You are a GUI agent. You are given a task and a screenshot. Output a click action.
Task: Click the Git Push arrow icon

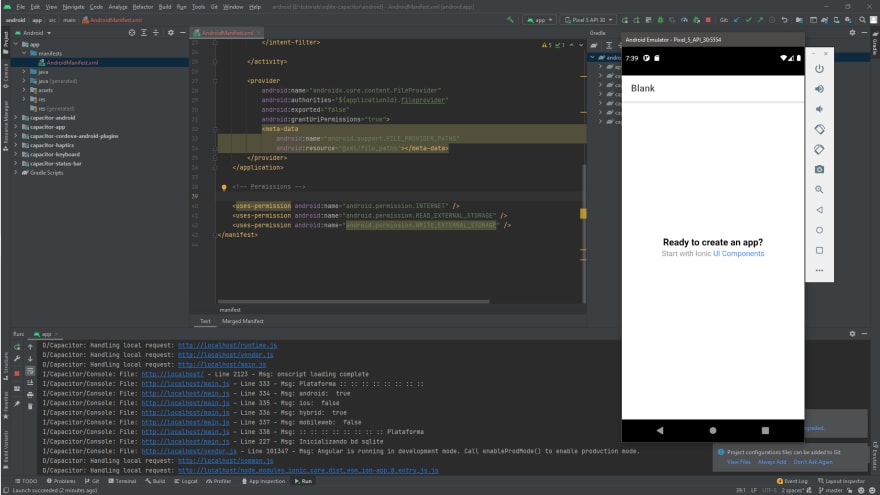761,20
